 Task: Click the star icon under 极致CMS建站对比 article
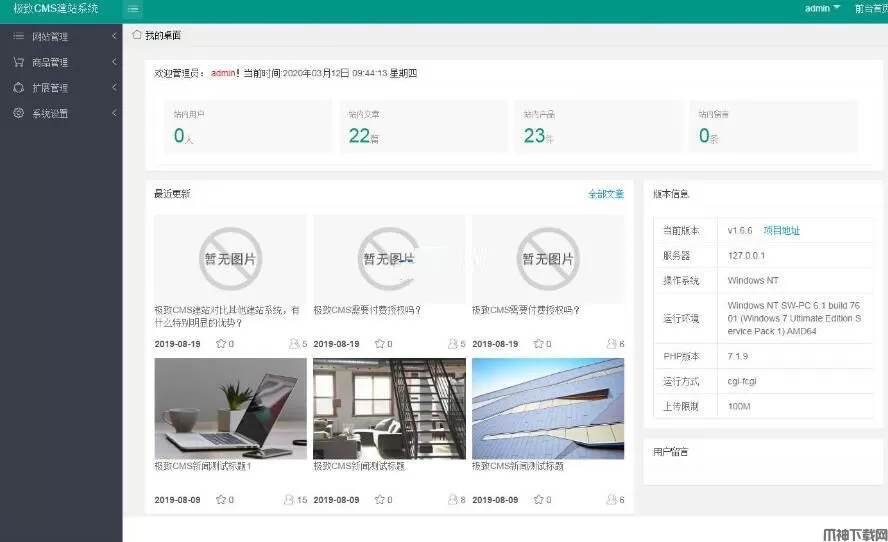click(x=221, y=344)
